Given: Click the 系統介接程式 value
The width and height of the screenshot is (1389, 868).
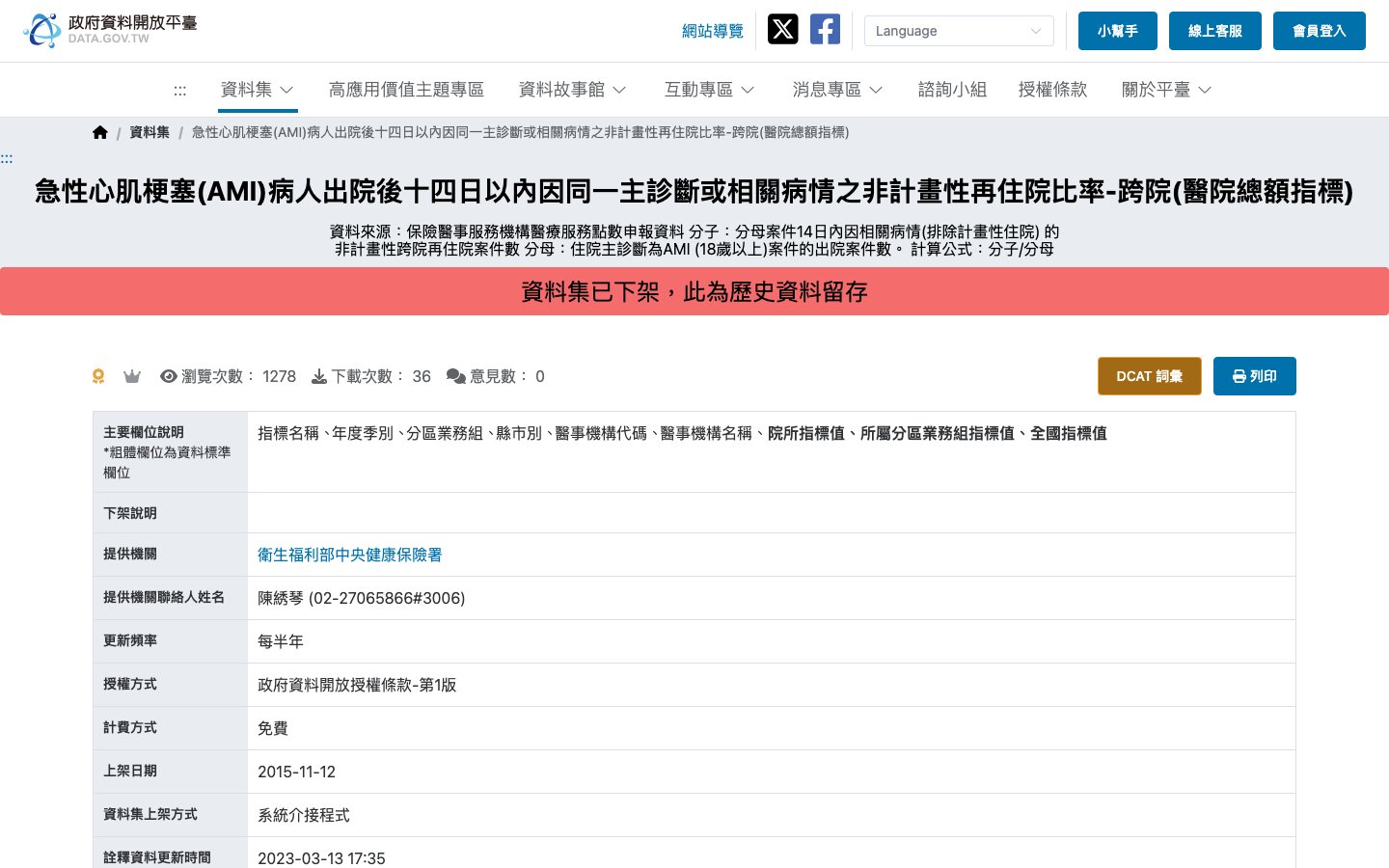Looking at the screenshot, I should tap(304, 815).
